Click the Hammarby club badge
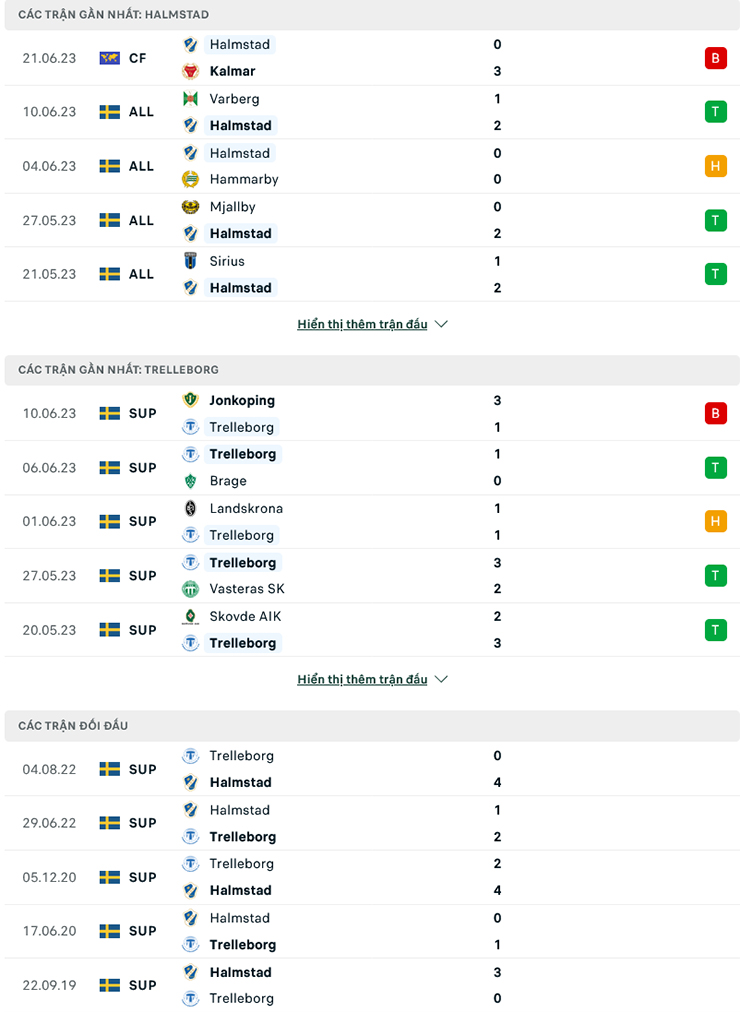Viewport: 740px width, 1012px height. (191, 180)
